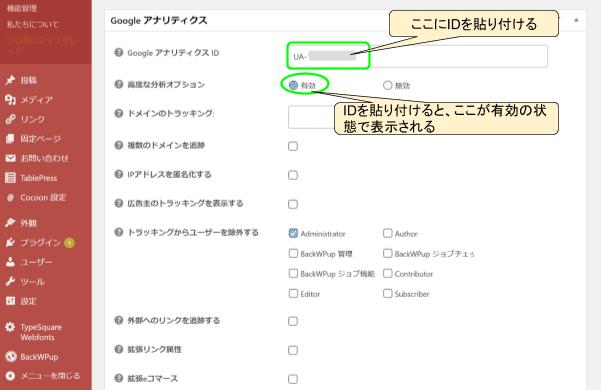Check the BackWPup ジョブ機能 checkbox
Screen dimensions: 601x390
tap(293, 273)
